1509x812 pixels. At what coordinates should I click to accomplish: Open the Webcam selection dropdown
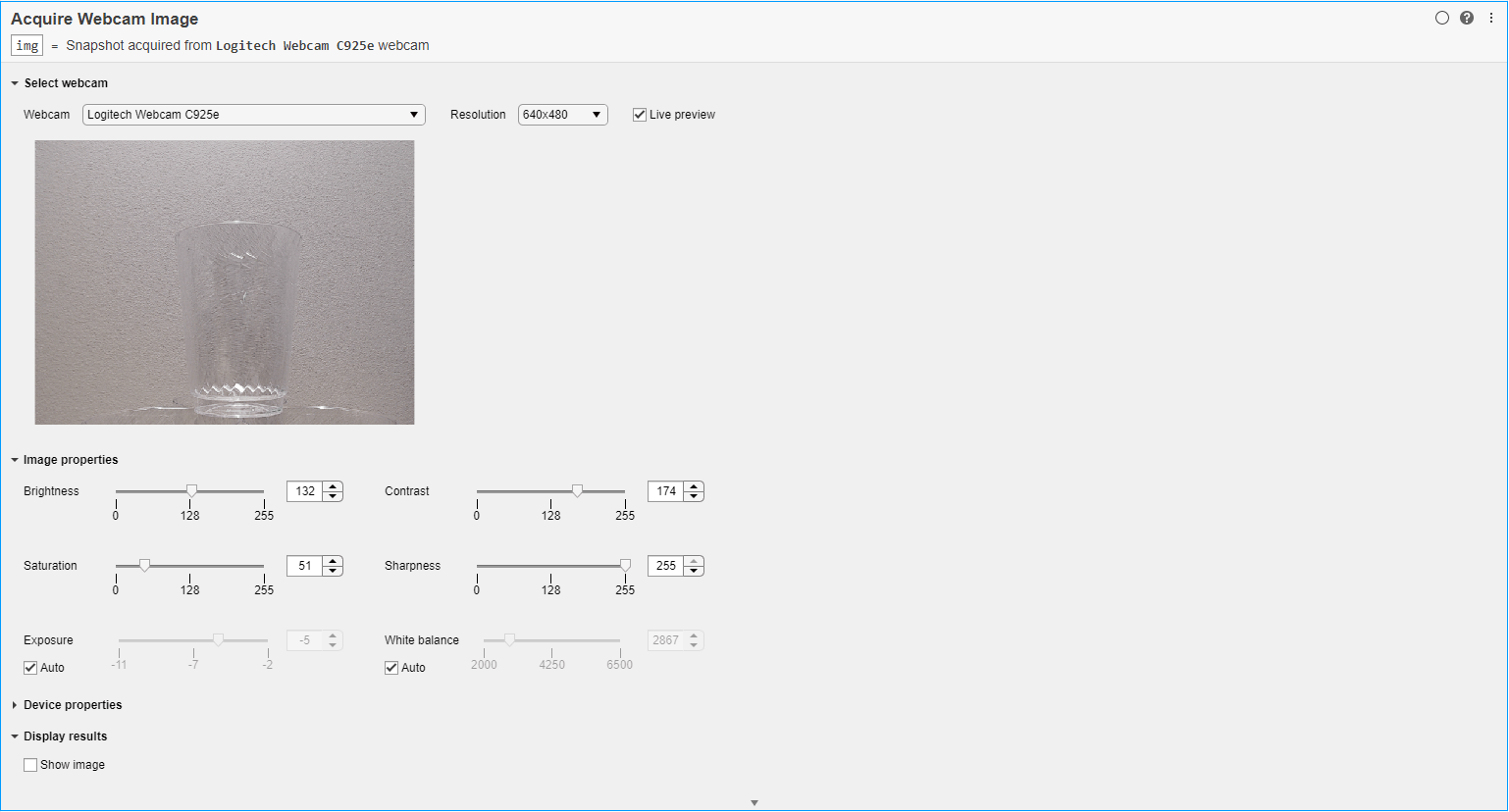click(x=413, y=114)
